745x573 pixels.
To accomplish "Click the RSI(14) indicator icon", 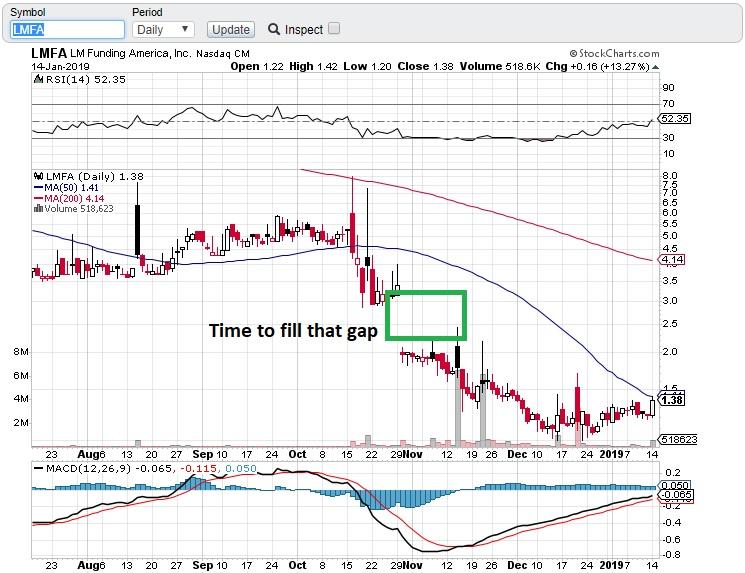I will pyautogui.click(x=38, y=79).
